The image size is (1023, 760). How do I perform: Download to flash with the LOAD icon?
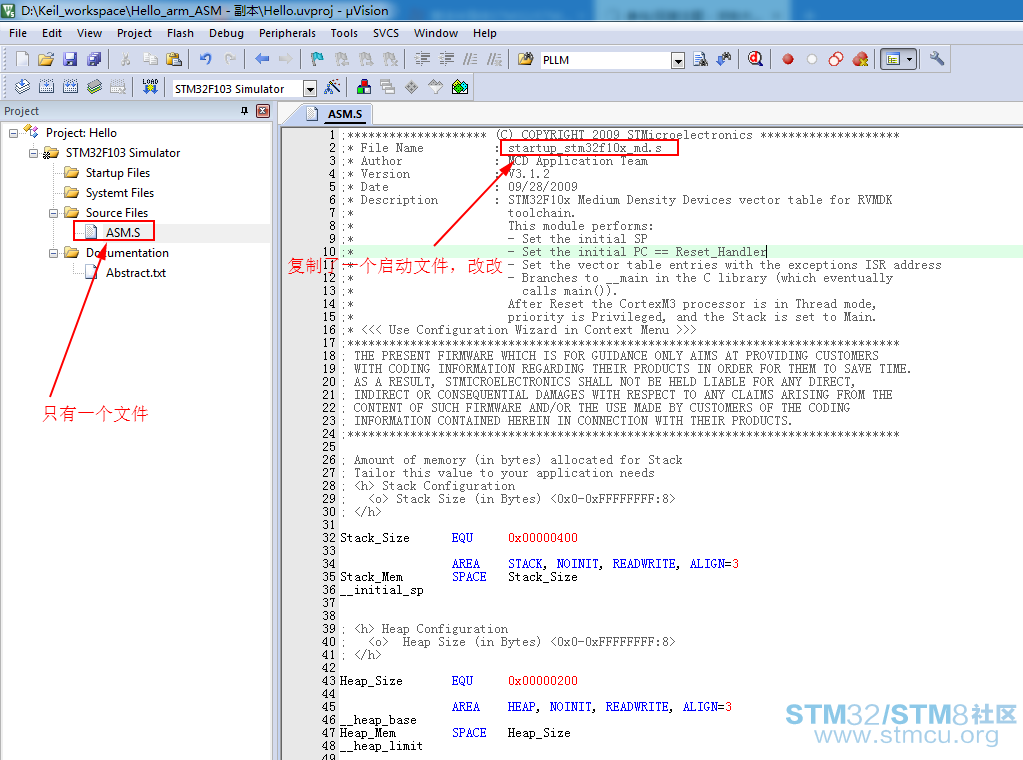tap(150, 87)
